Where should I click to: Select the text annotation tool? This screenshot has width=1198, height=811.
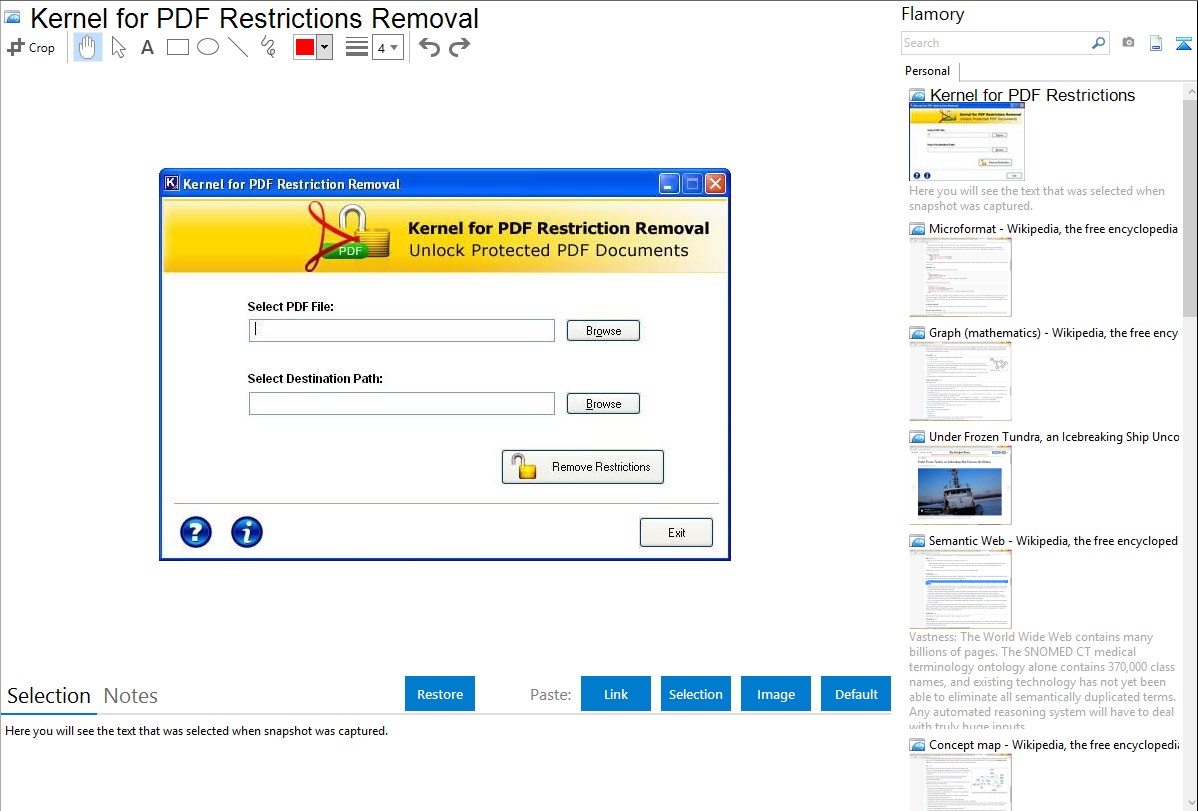(x=147, y=47)
